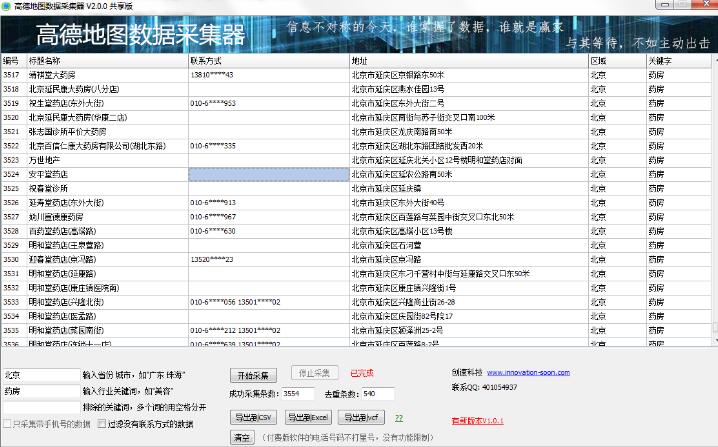Select phone cell 13810****43

point(269,75)
